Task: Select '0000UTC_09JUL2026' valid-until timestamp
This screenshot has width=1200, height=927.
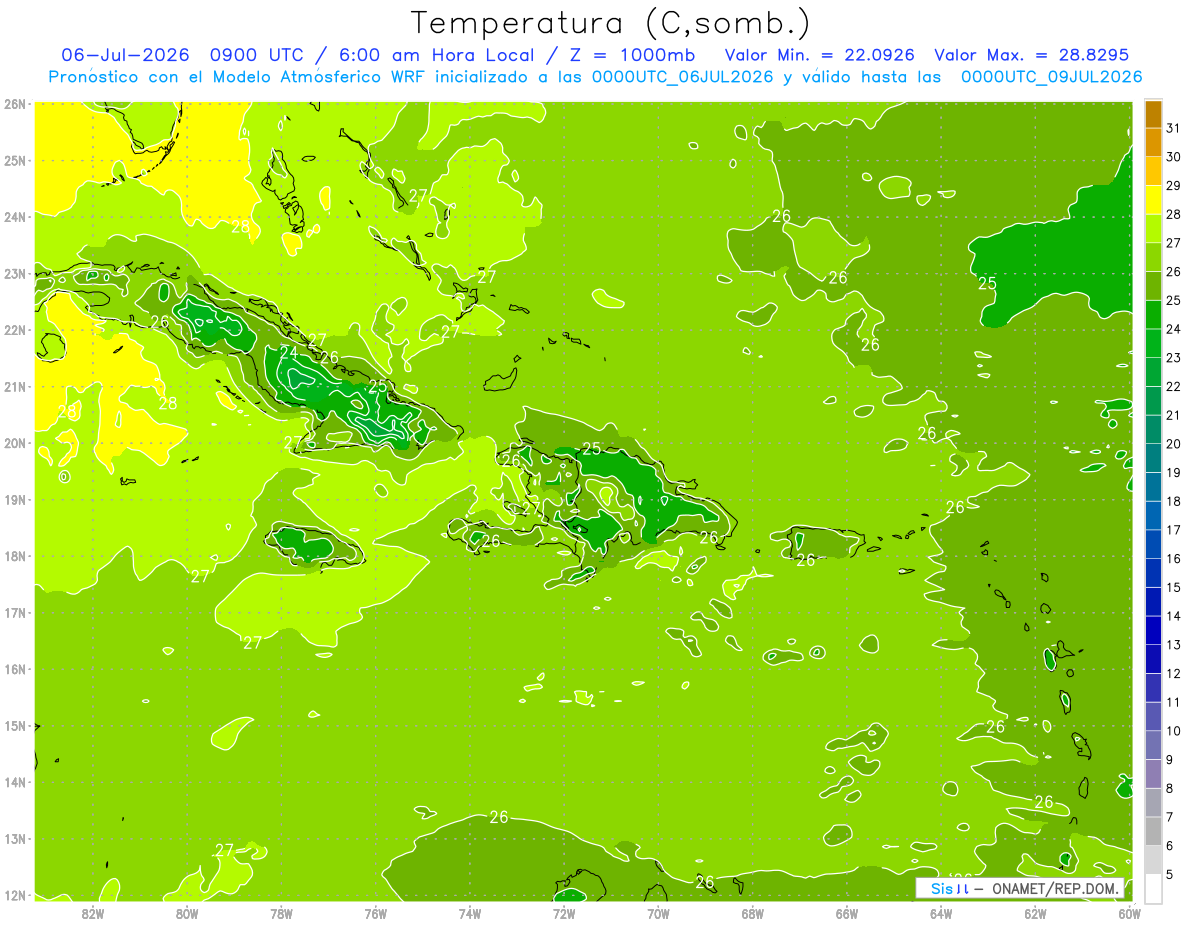Action: [x=1052, y=77]
